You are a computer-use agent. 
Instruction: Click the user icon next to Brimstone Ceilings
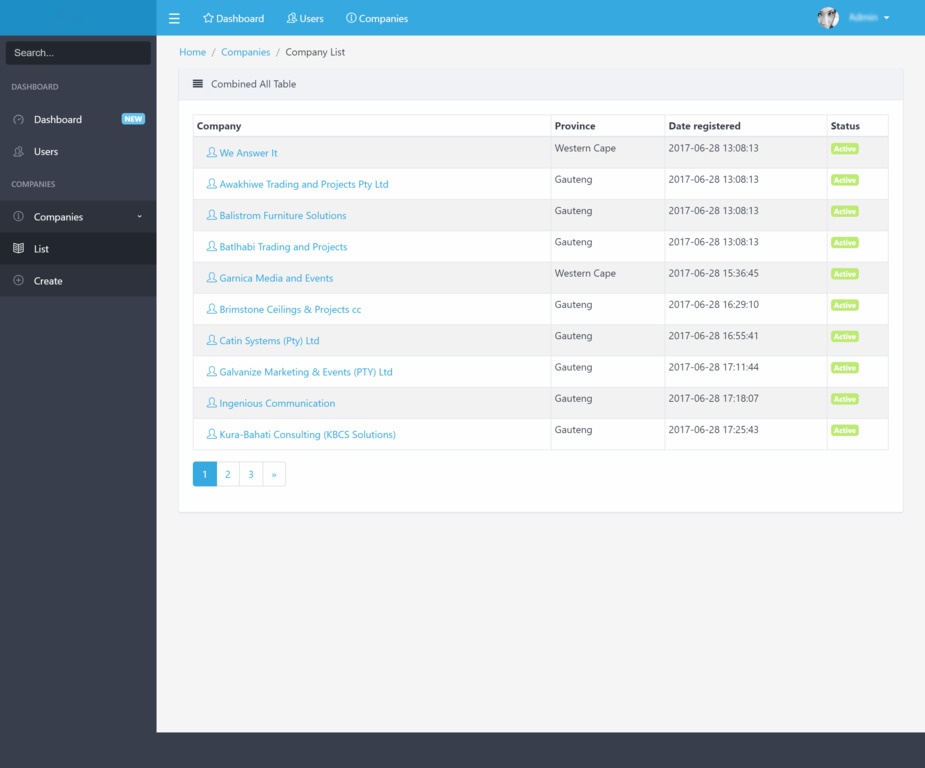click(x=211, y=308)
